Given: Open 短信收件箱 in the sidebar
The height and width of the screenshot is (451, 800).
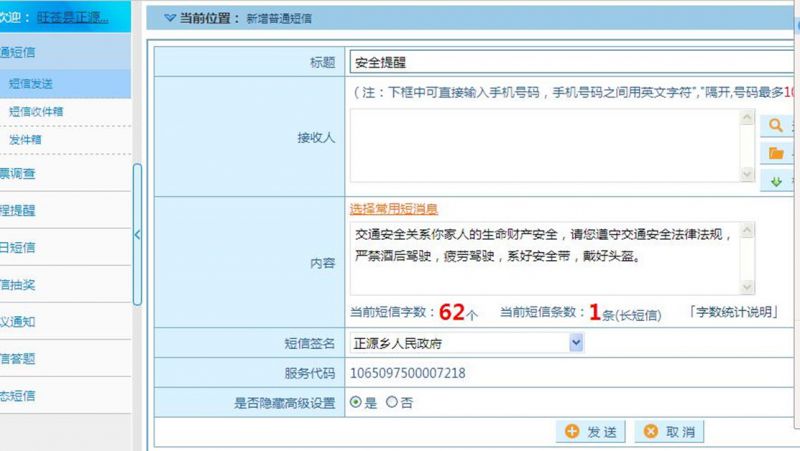Looking at the screenshot, I should pos(35,112).
